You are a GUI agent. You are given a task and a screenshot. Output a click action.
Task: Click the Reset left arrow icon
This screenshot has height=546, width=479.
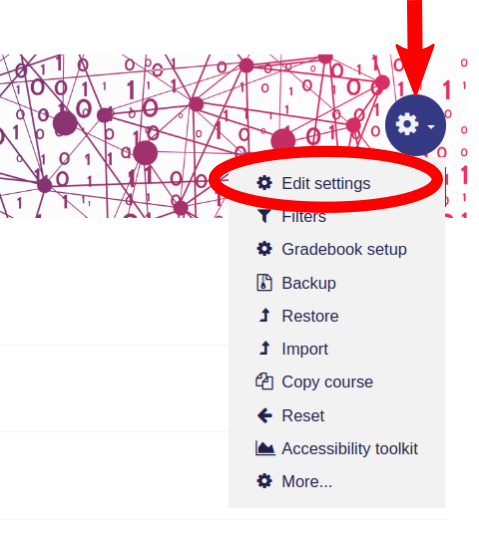coord(265,415)
